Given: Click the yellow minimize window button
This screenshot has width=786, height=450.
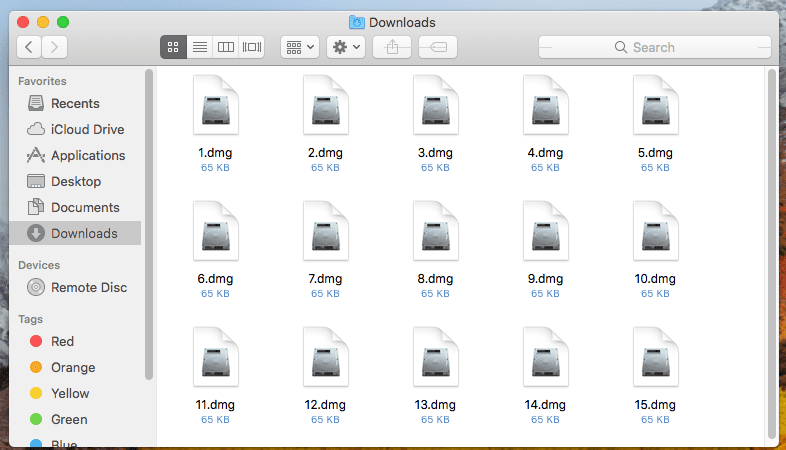Looking at the screenshot, I should coord(43,22).
